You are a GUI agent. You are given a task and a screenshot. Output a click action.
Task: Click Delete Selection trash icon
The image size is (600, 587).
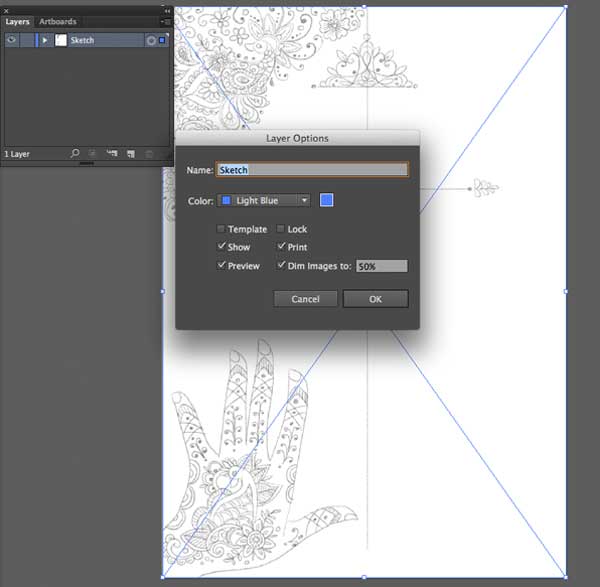coord(149,154)
